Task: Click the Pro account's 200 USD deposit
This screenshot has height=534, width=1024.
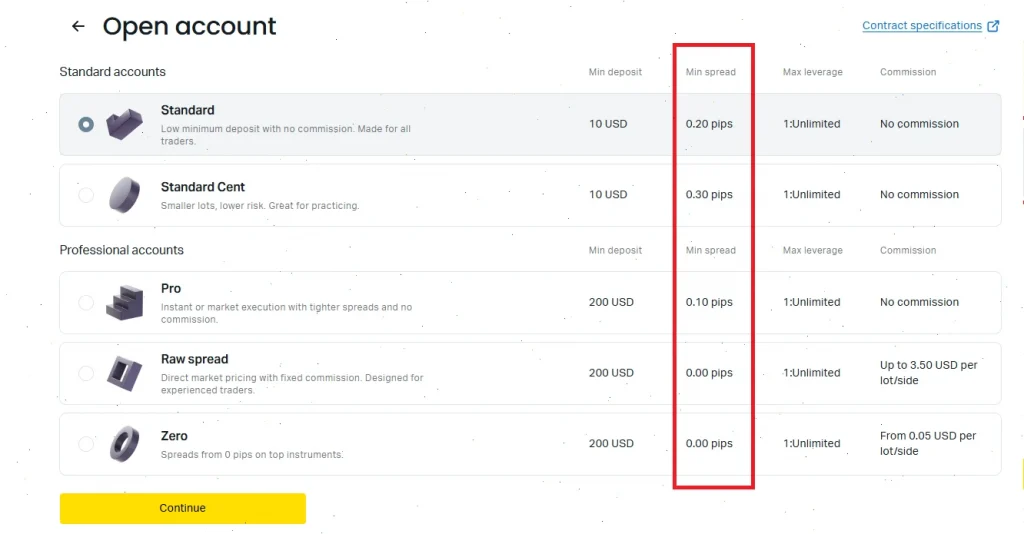Action: point(611,302)
